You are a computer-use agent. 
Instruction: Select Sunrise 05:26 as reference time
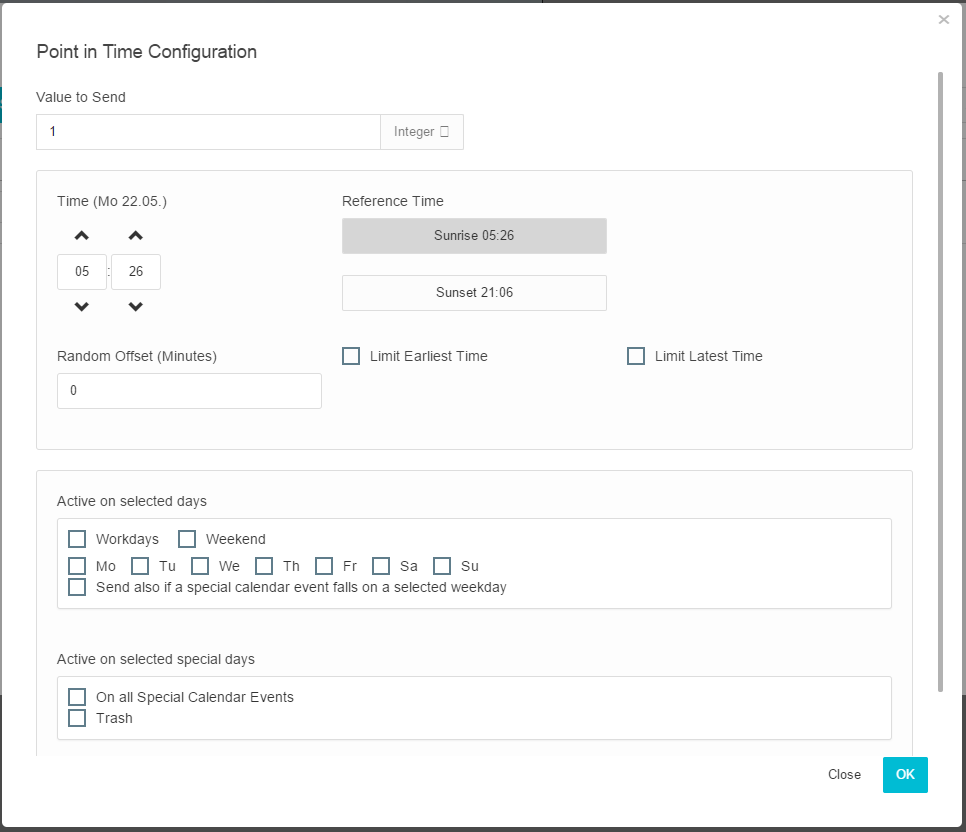474,236
